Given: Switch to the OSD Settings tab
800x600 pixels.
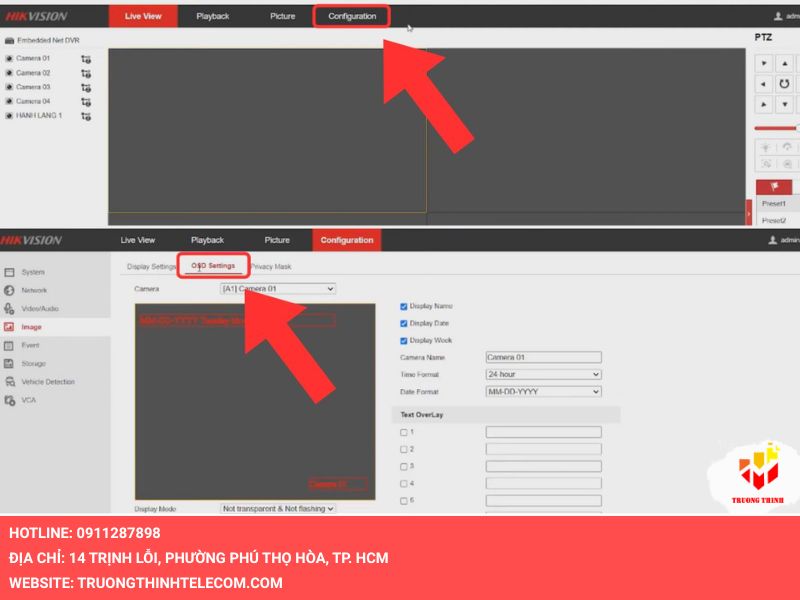Looking at the screenshot, I should click(213, 266).
